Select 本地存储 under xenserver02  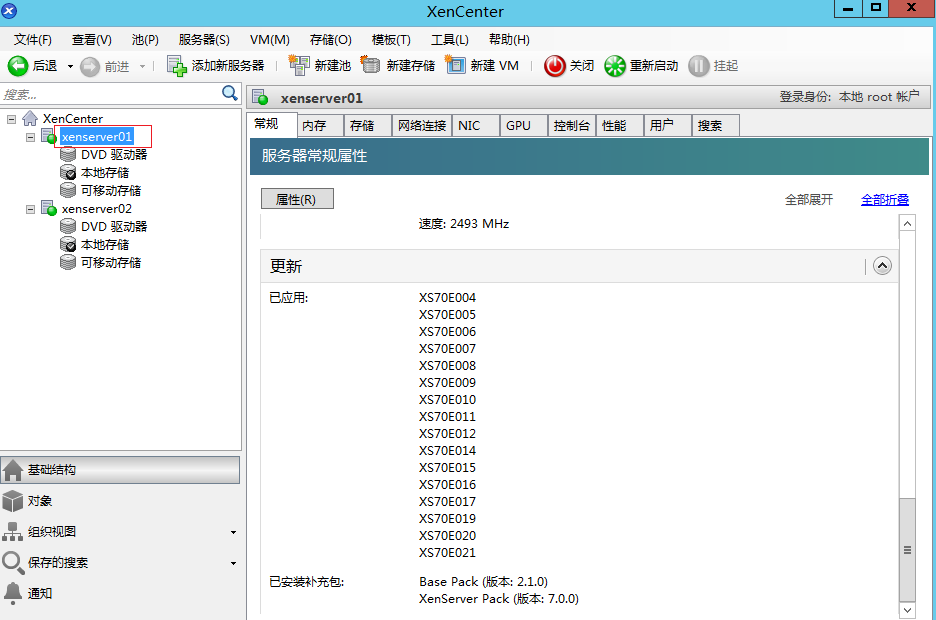[x=105, y=245]
